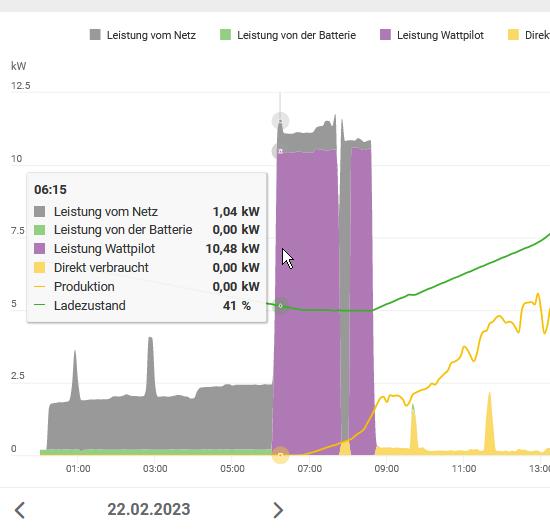Viewport: 550px width, 529px height.
Task: Click the 12.5 kW axis label
Action: point(21,86)
